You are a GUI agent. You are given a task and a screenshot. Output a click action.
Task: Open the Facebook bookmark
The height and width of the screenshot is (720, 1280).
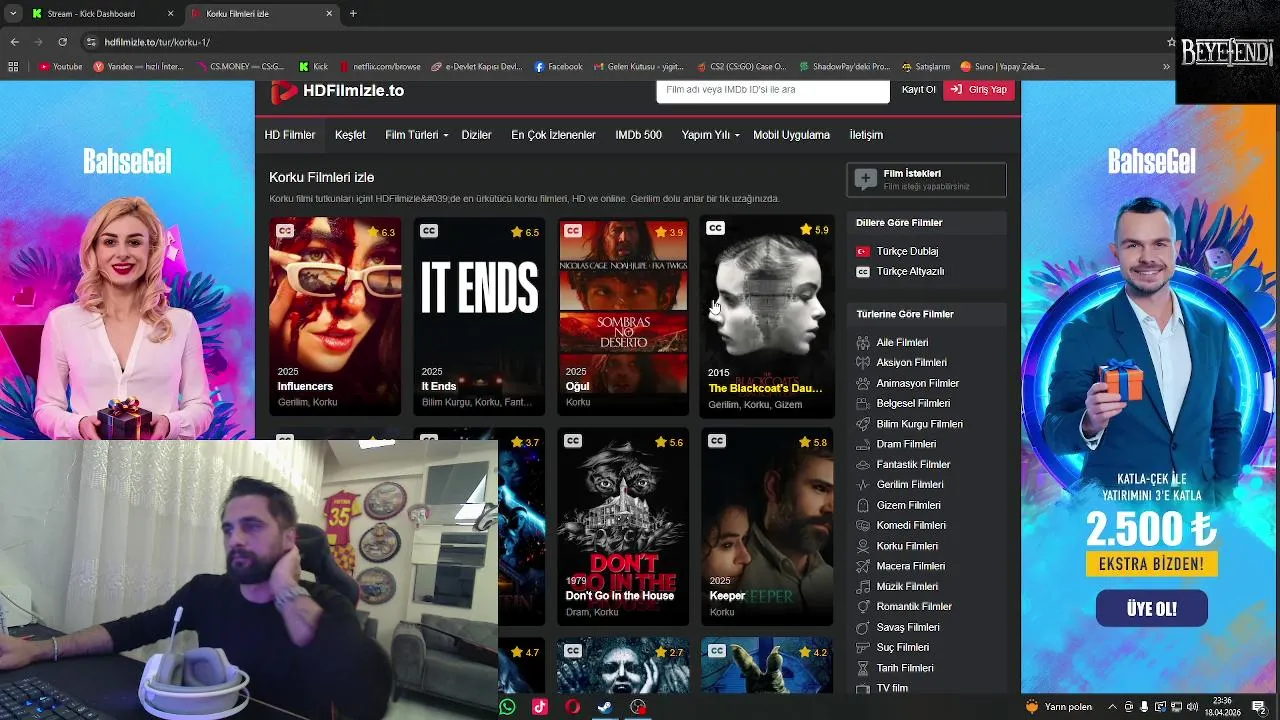coord(558,67)
